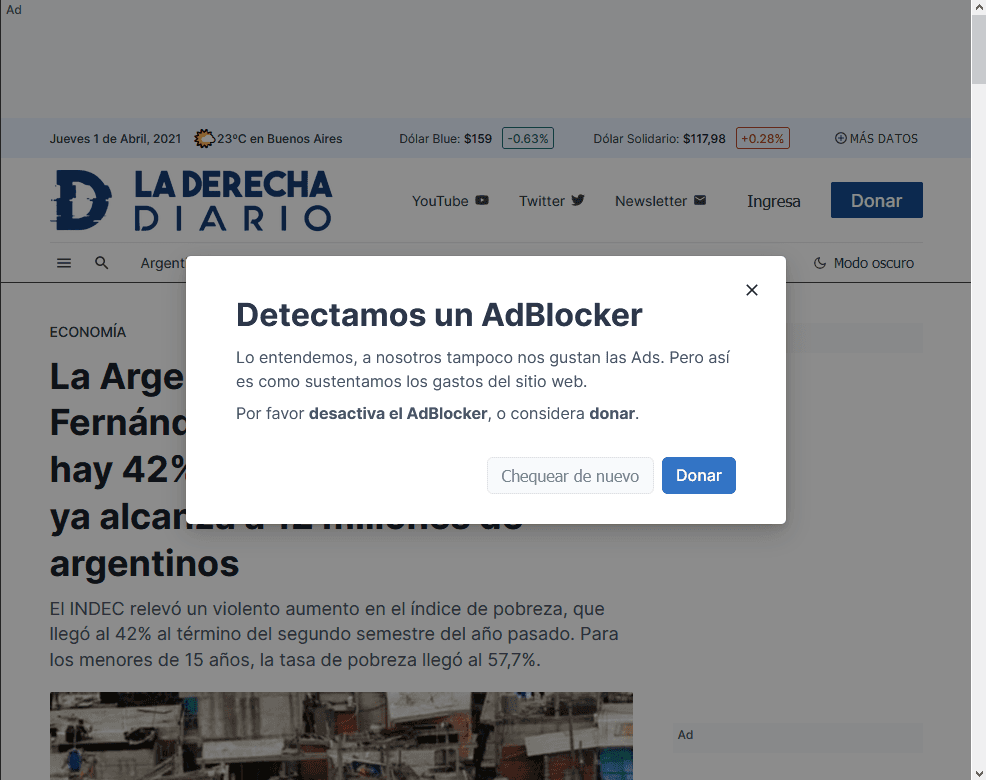Open the ECONOMÍA category label

(88, 332)
